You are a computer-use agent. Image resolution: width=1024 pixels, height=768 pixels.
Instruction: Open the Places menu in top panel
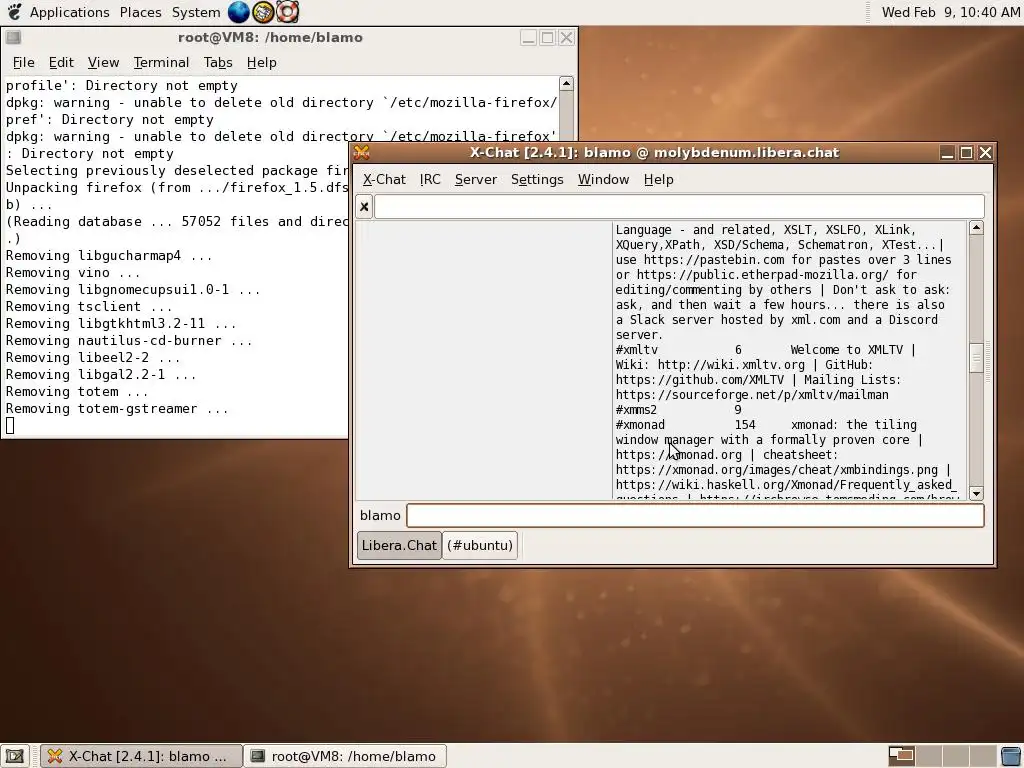(x=140, y=12)
